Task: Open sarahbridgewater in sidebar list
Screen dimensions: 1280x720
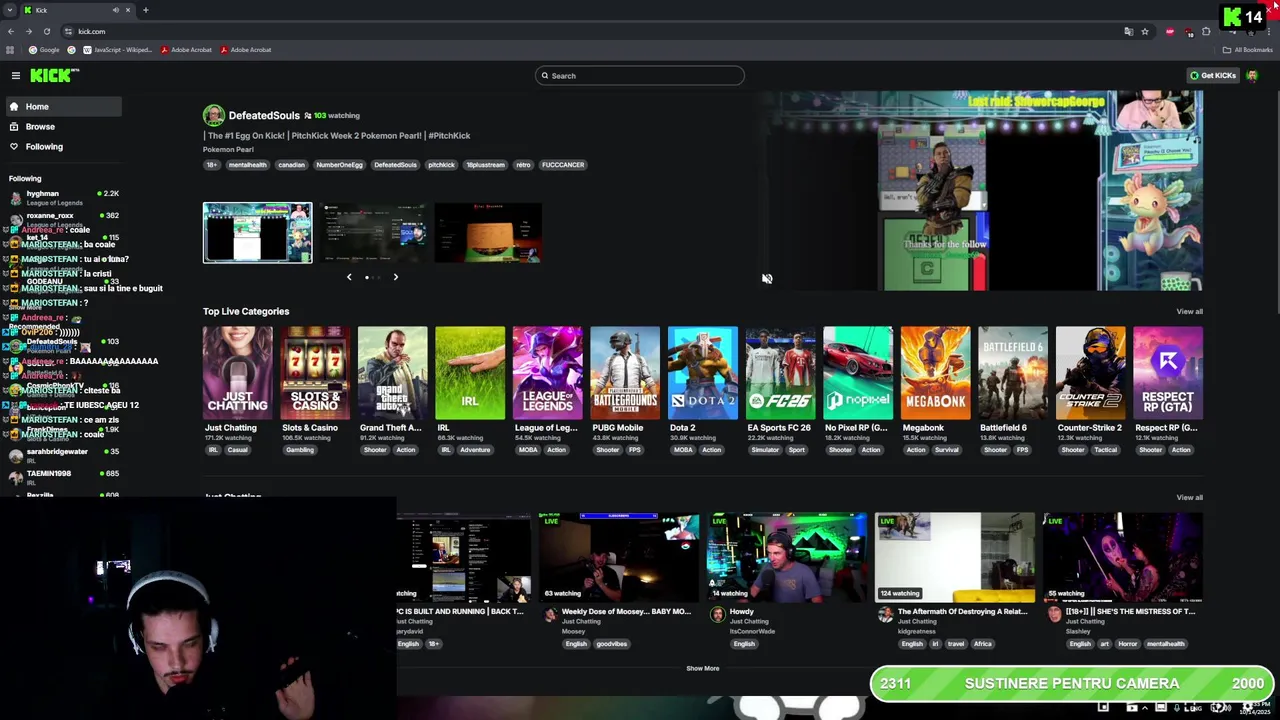Action: click(62, 455)
